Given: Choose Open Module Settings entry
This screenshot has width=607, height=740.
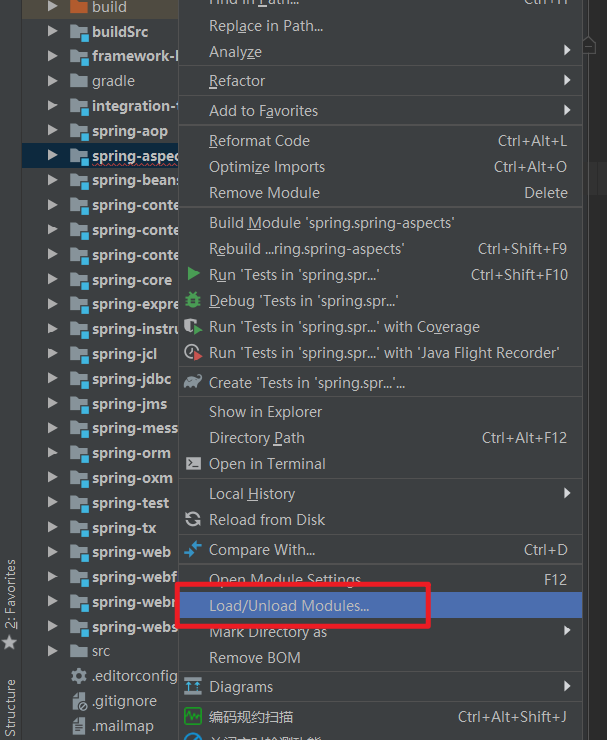Looking at the screenshot, I should pos(380,579).
